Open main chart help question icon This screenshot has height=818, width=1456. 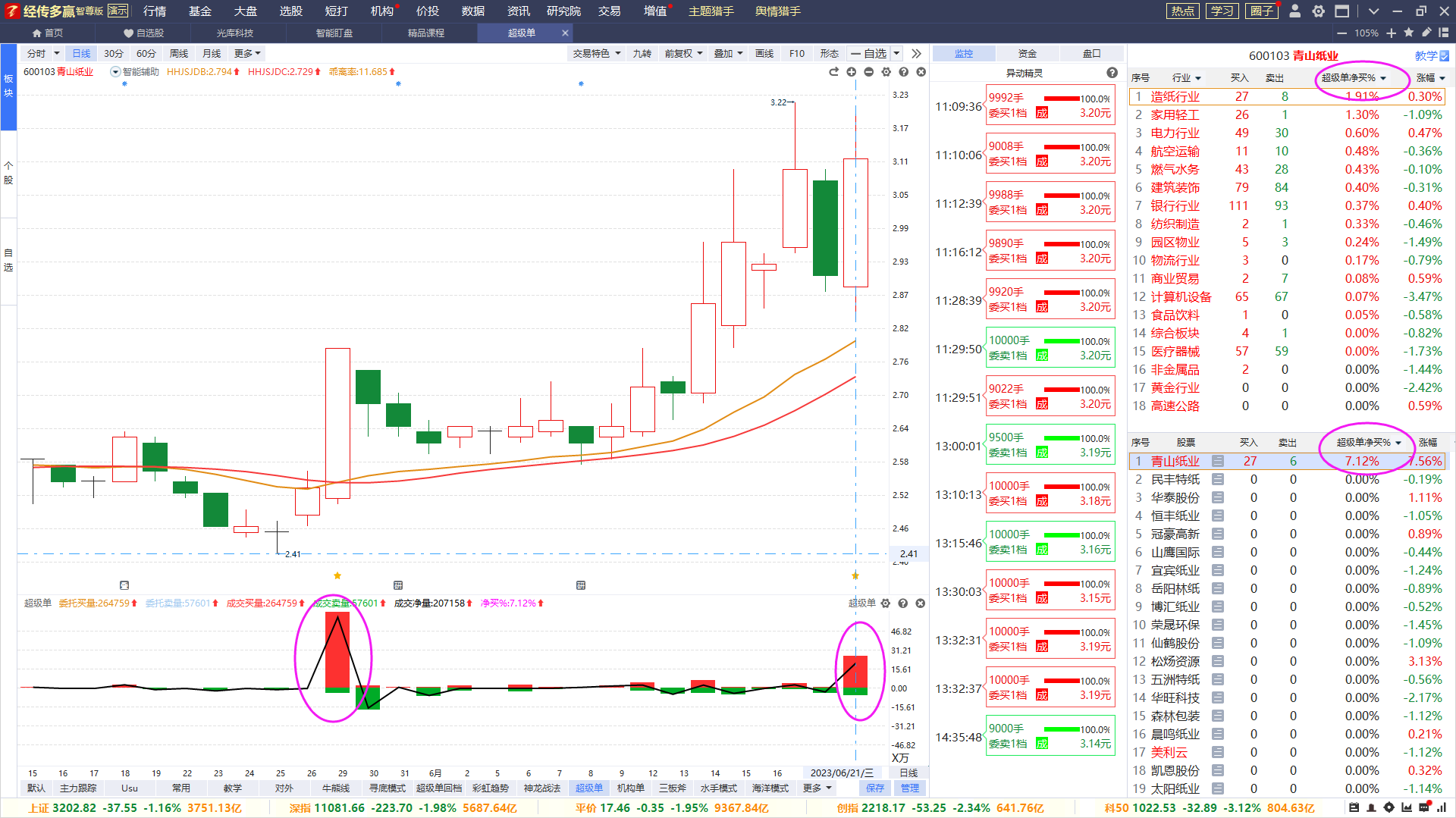(904, 72)
